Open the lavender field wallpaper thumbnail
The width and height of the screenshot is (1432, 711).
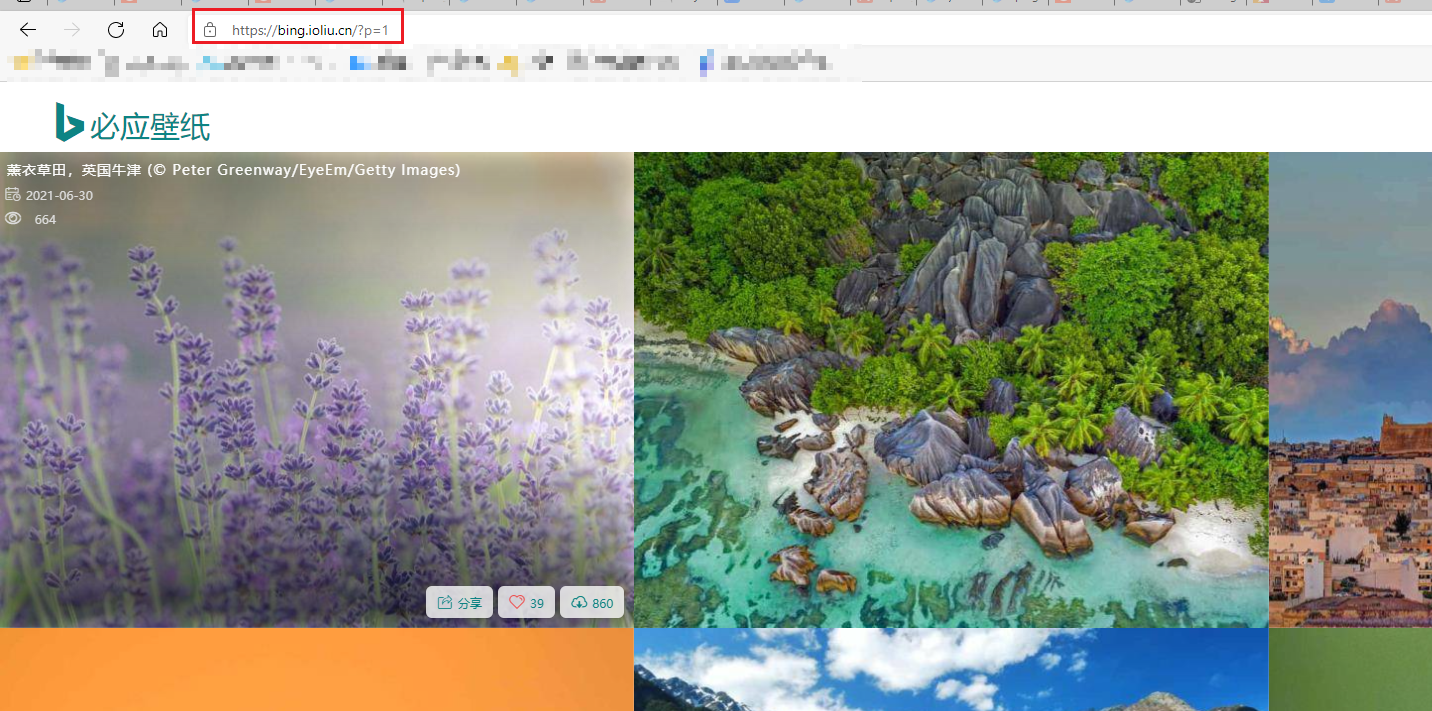point(316,390)
